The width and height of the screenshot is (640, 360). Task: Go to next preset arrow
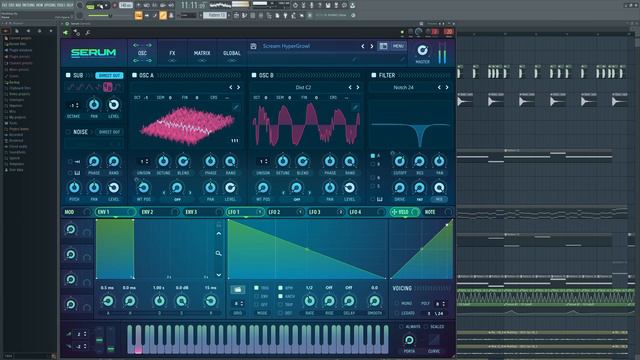[371, 46]
